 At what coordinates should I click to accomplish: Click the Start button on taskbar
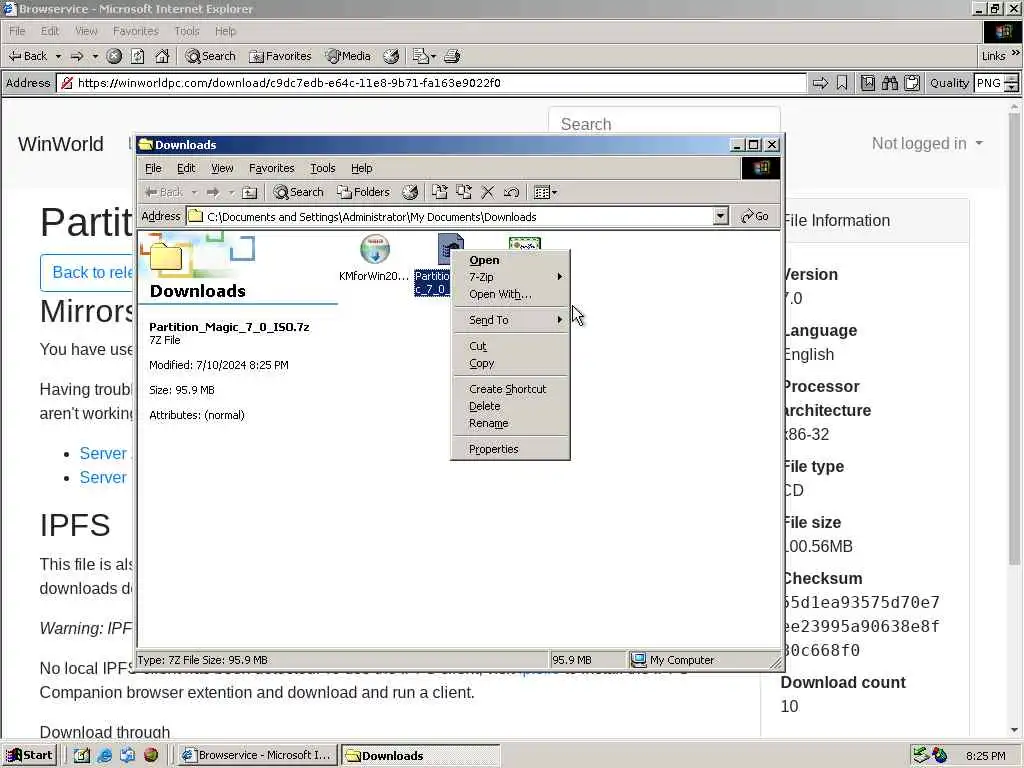click(x=29, y=755)
